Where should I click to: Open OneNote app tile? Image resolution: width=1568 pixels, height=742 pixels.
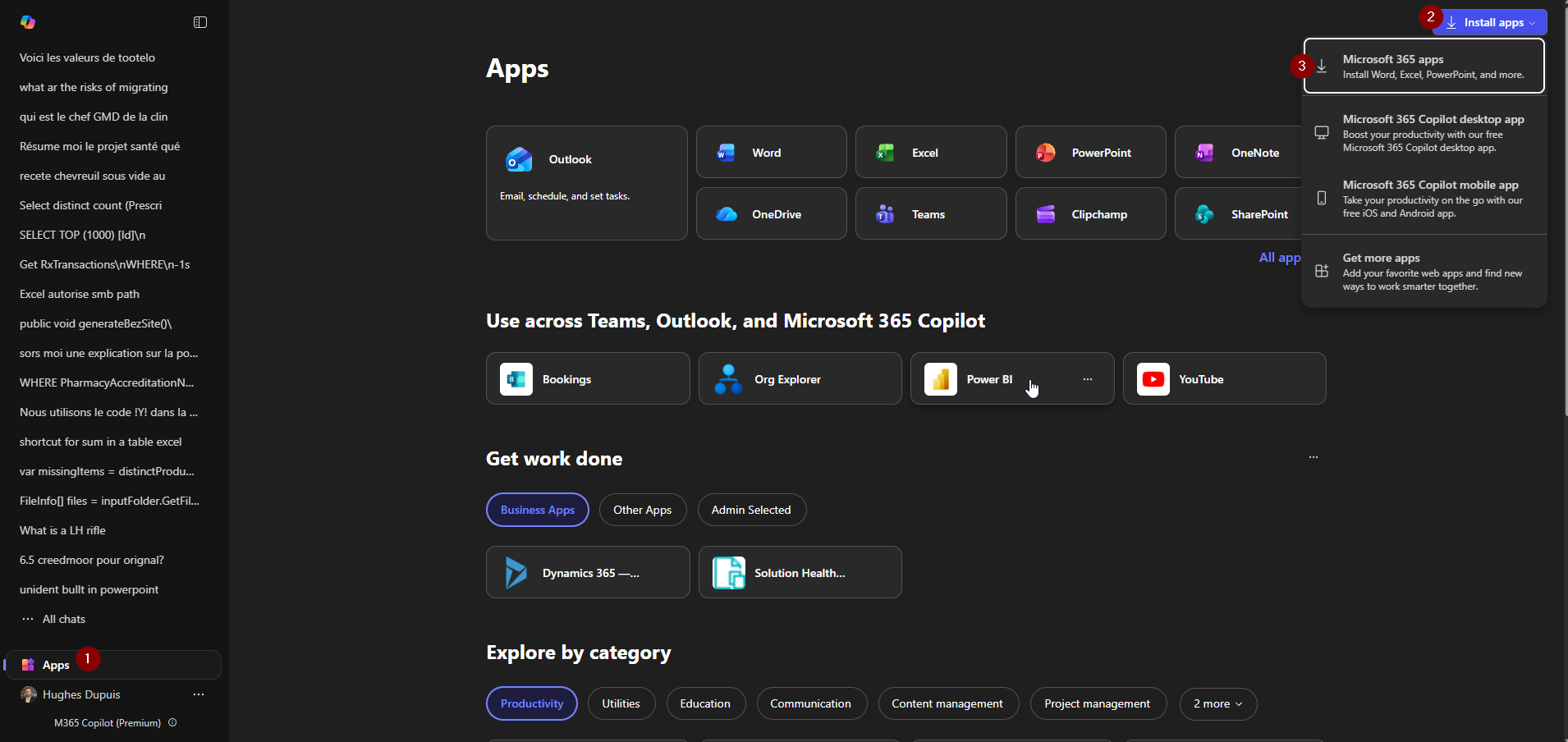pyautogui.click(x=1238, y=152)
